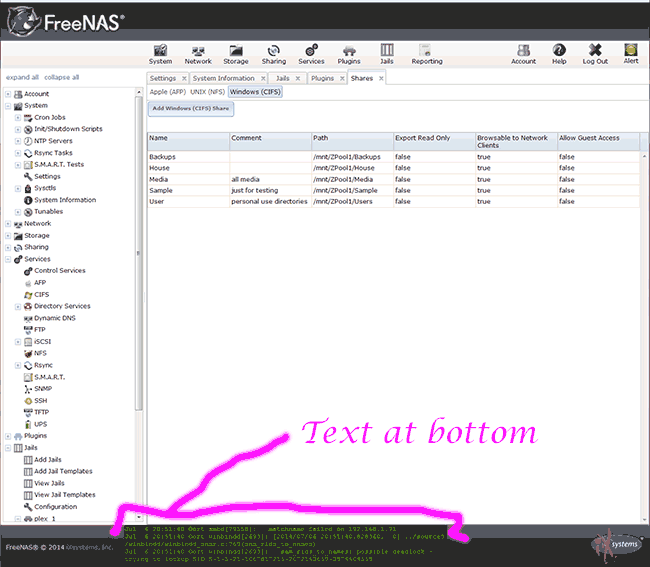Open Add Jails in the tree
Viewport: 650px width, 567px height.
coord(47,460)
